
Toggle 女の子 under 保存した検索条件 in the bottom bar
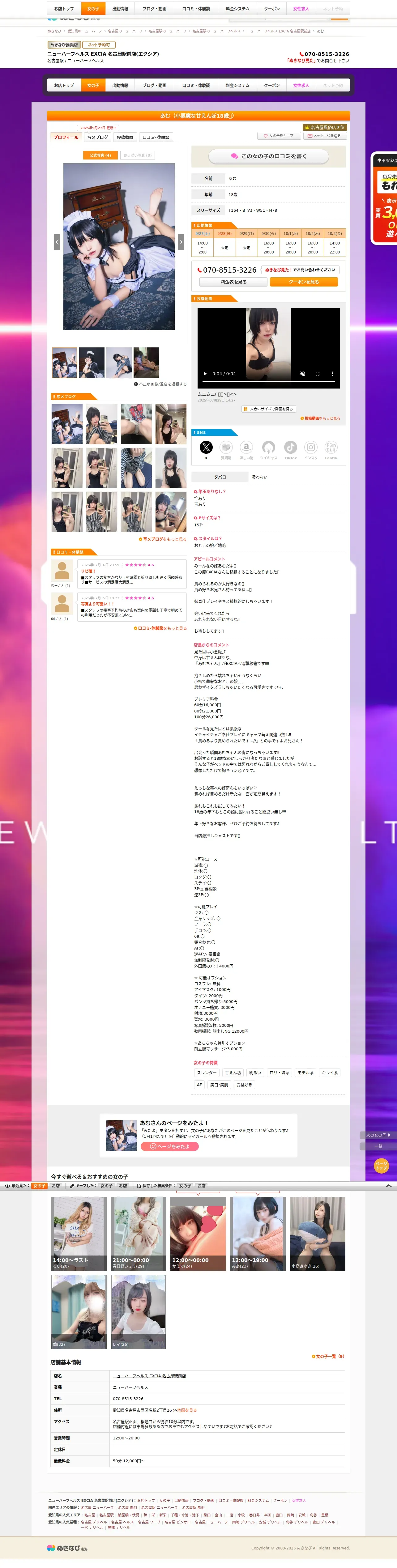point(185,1186)
